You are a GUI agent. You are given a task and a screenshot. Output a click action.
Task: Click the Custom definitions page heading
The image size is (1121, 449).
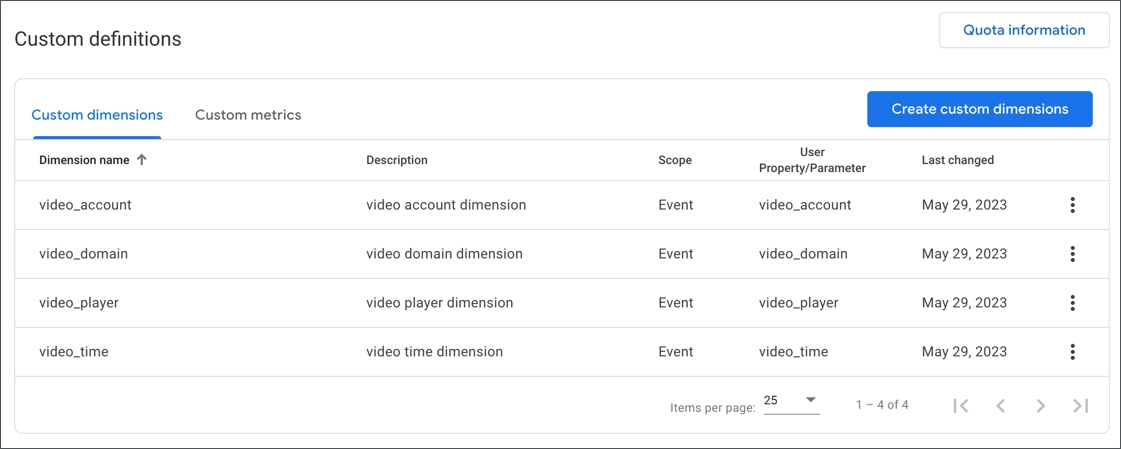(98, 39)
